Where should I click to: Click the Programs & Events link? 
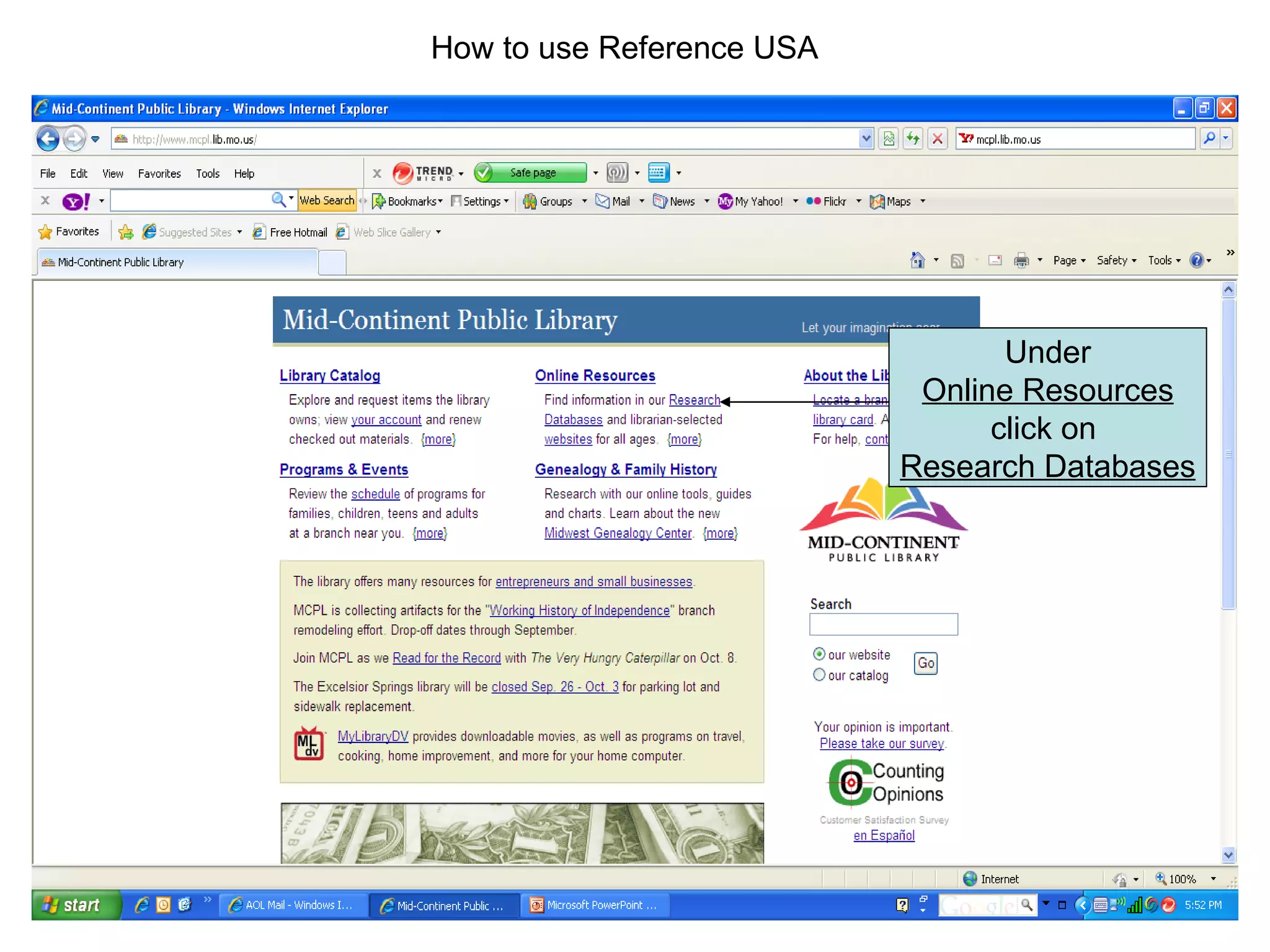pos(344,470)
